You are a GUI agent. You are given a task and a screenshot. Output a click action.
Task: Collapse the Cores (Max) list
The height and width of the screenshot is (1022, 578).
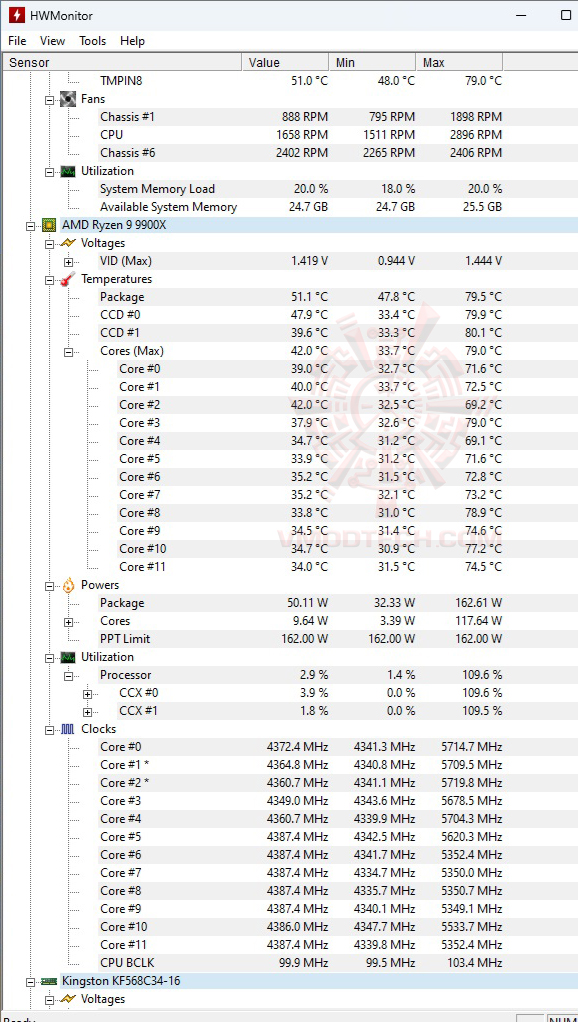tap(68, 351)
